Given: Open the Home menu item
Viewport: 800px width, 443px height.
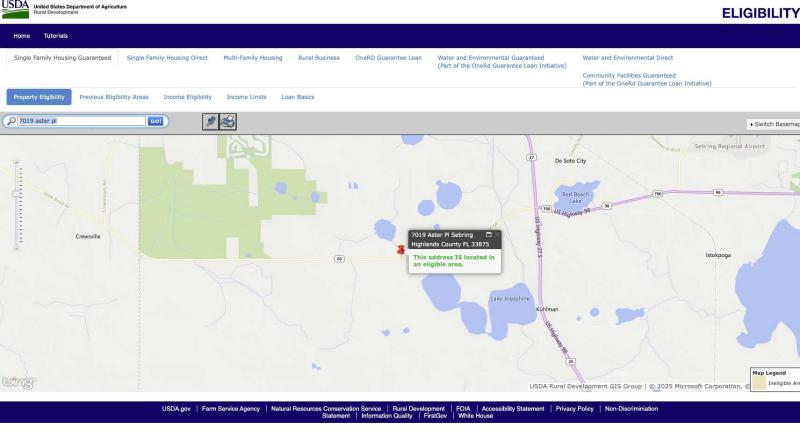Looking at the screenshot, I should tap(21, 35).
